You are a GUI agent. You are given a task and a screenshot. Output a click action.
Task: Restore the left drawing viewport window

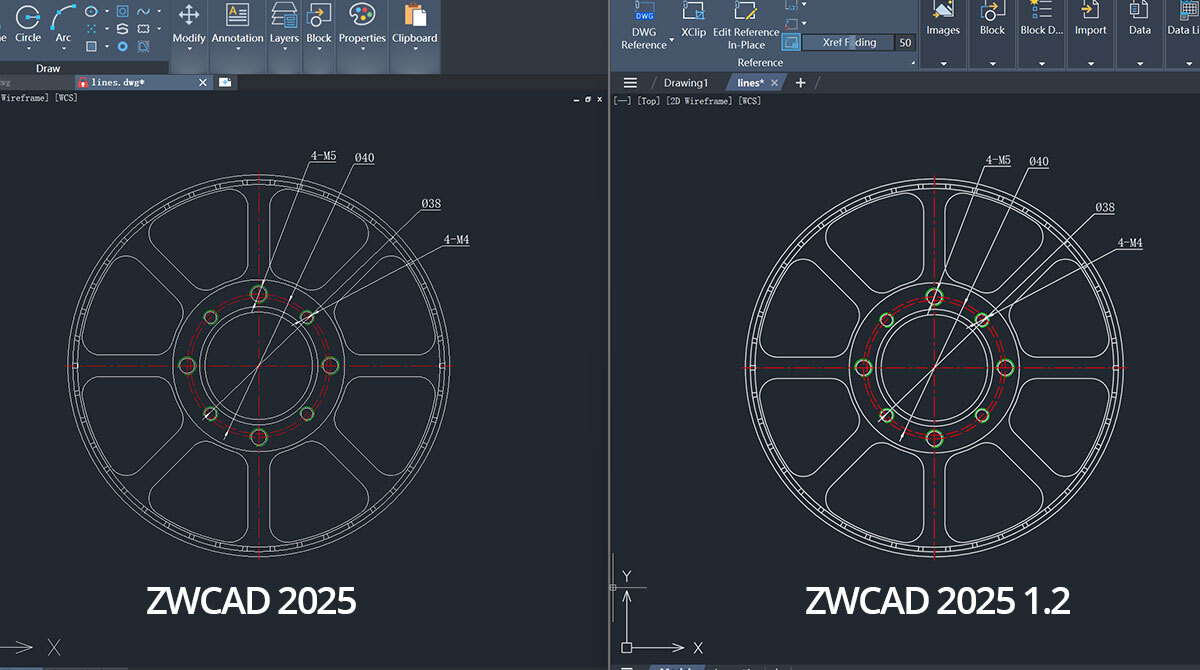click(x=589, y=101)
